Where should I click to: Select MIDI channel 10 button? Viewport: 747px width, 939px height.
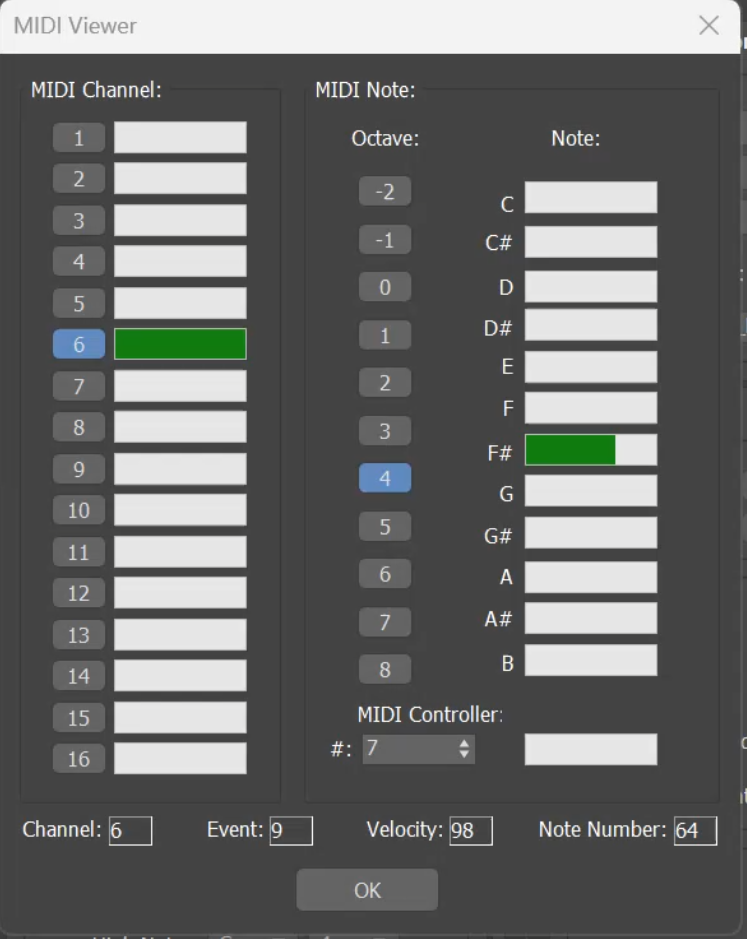pyautogui.click(x=79, y=511)
